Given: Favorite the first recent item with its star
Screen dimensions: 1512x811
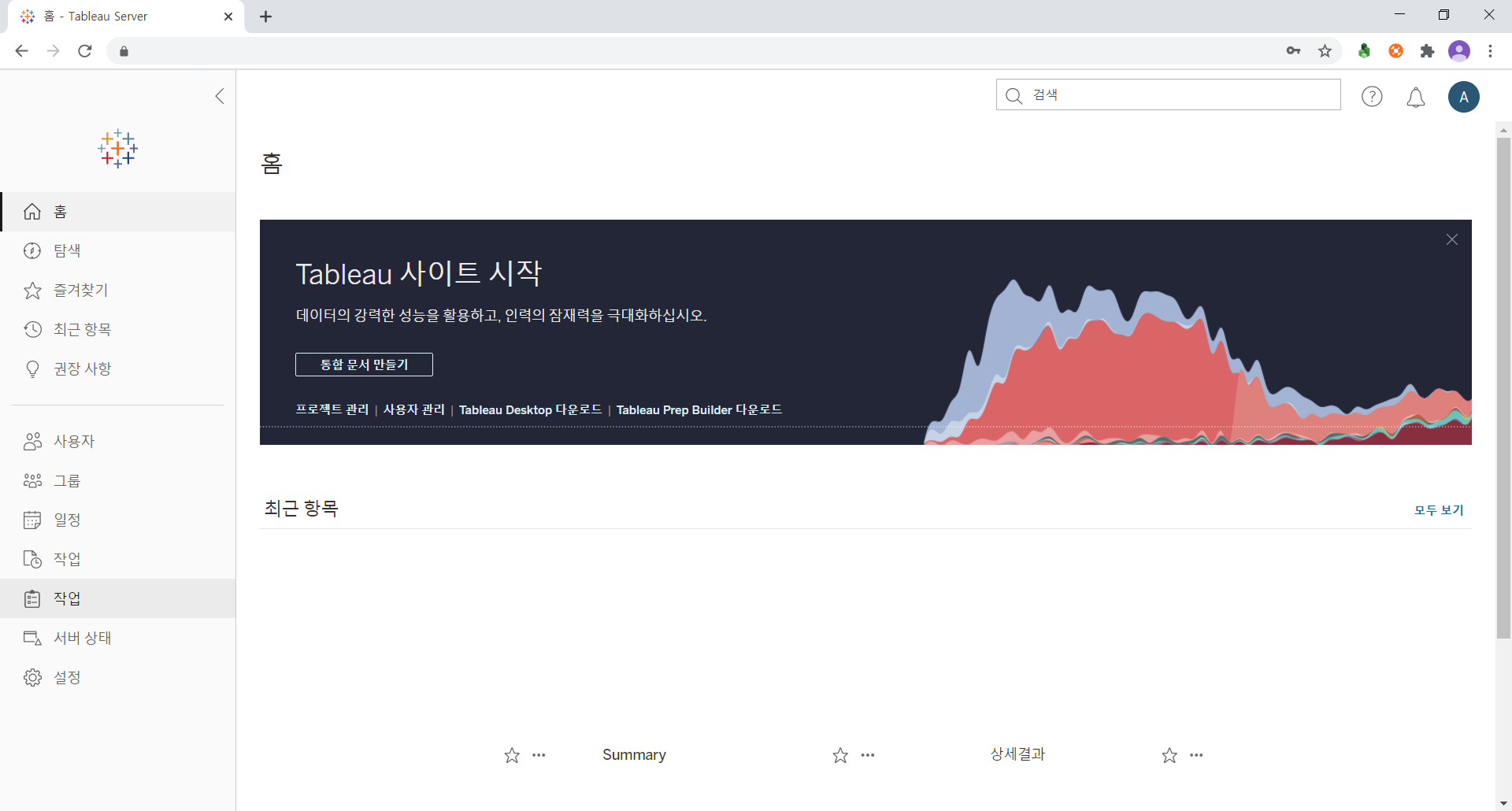Looking at the screenshot, I should point(512,756).
